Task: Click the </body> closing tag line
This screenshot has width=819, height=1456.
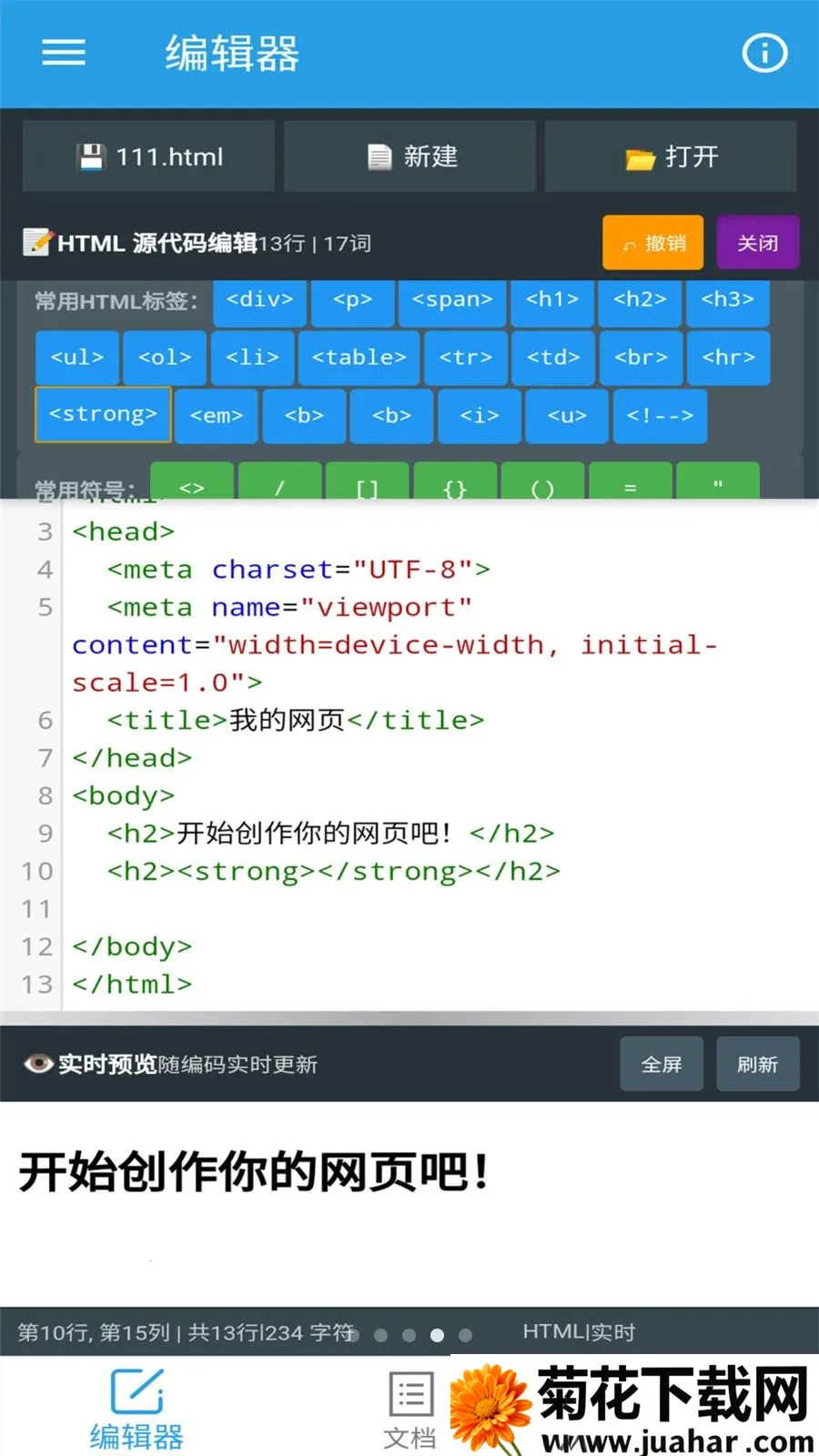Action: coord(133,946)
